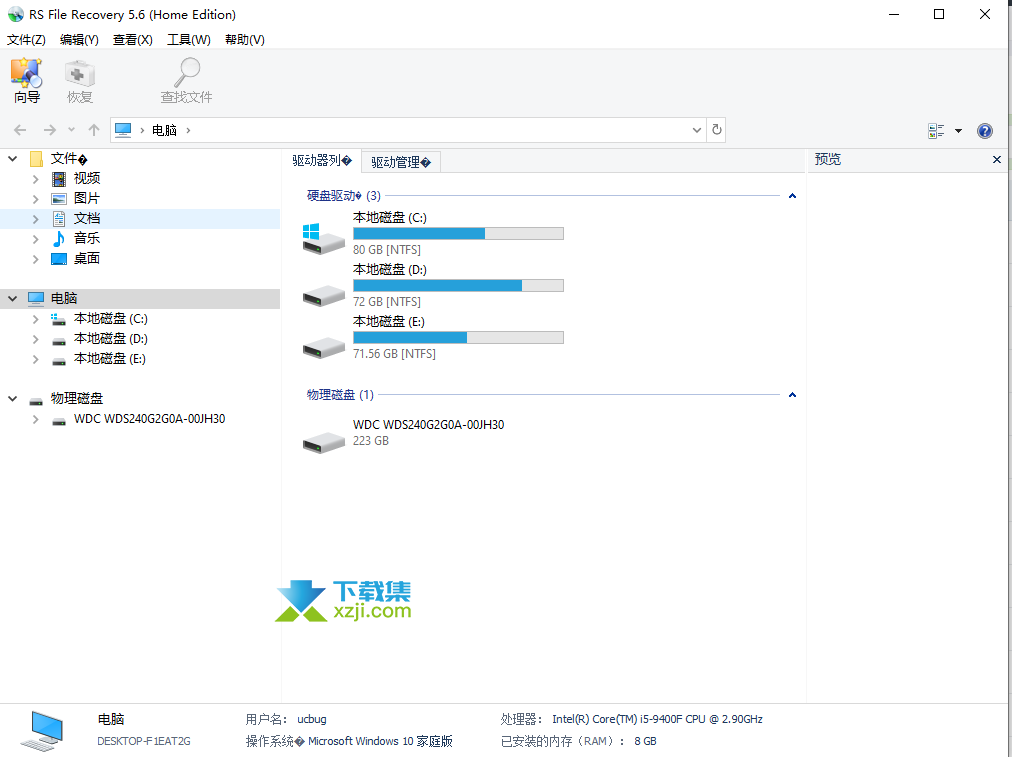This screenshot has height=757, width=1012.
Task: Expand the 桌面 tree node
Action: [x=35, y=259]
